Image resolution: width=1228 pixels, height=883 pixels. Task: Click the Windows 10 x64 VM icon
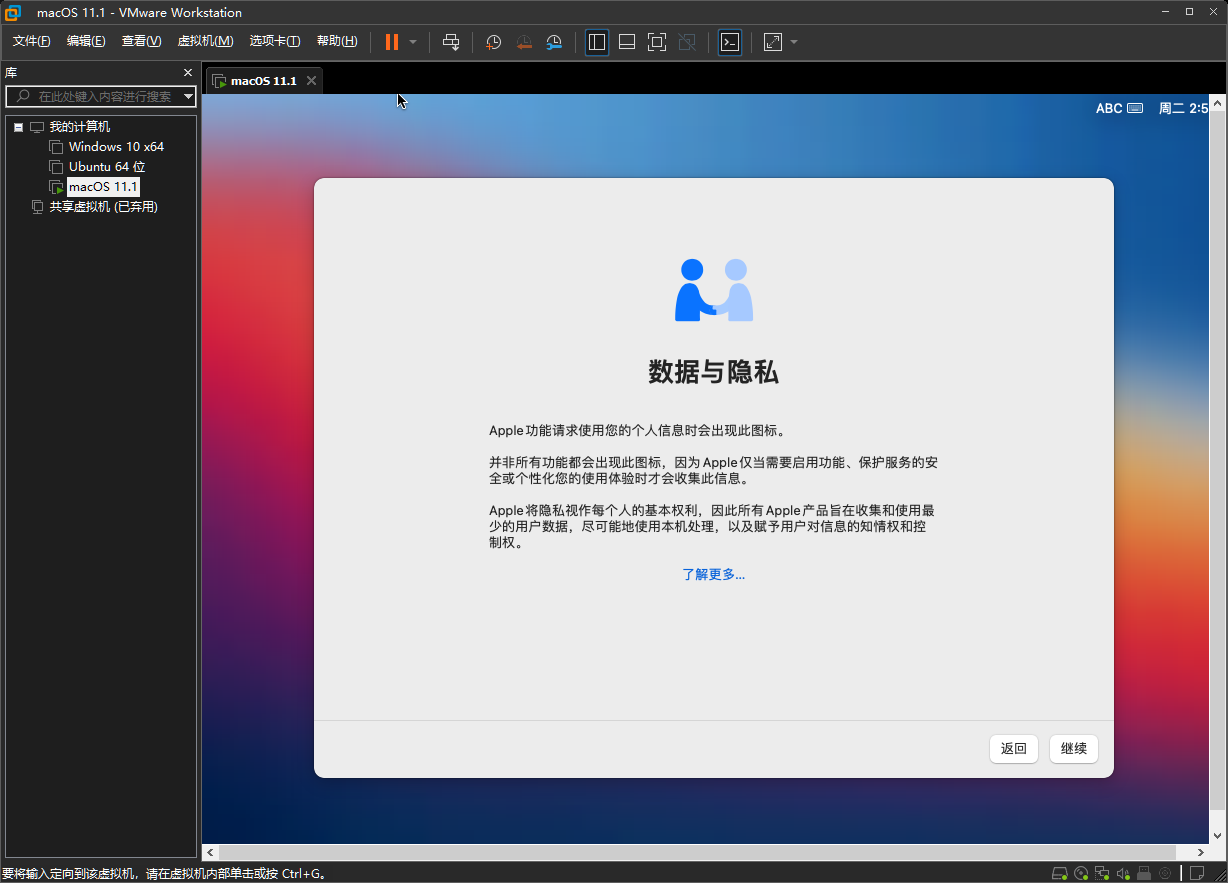[x=56, y=147]
